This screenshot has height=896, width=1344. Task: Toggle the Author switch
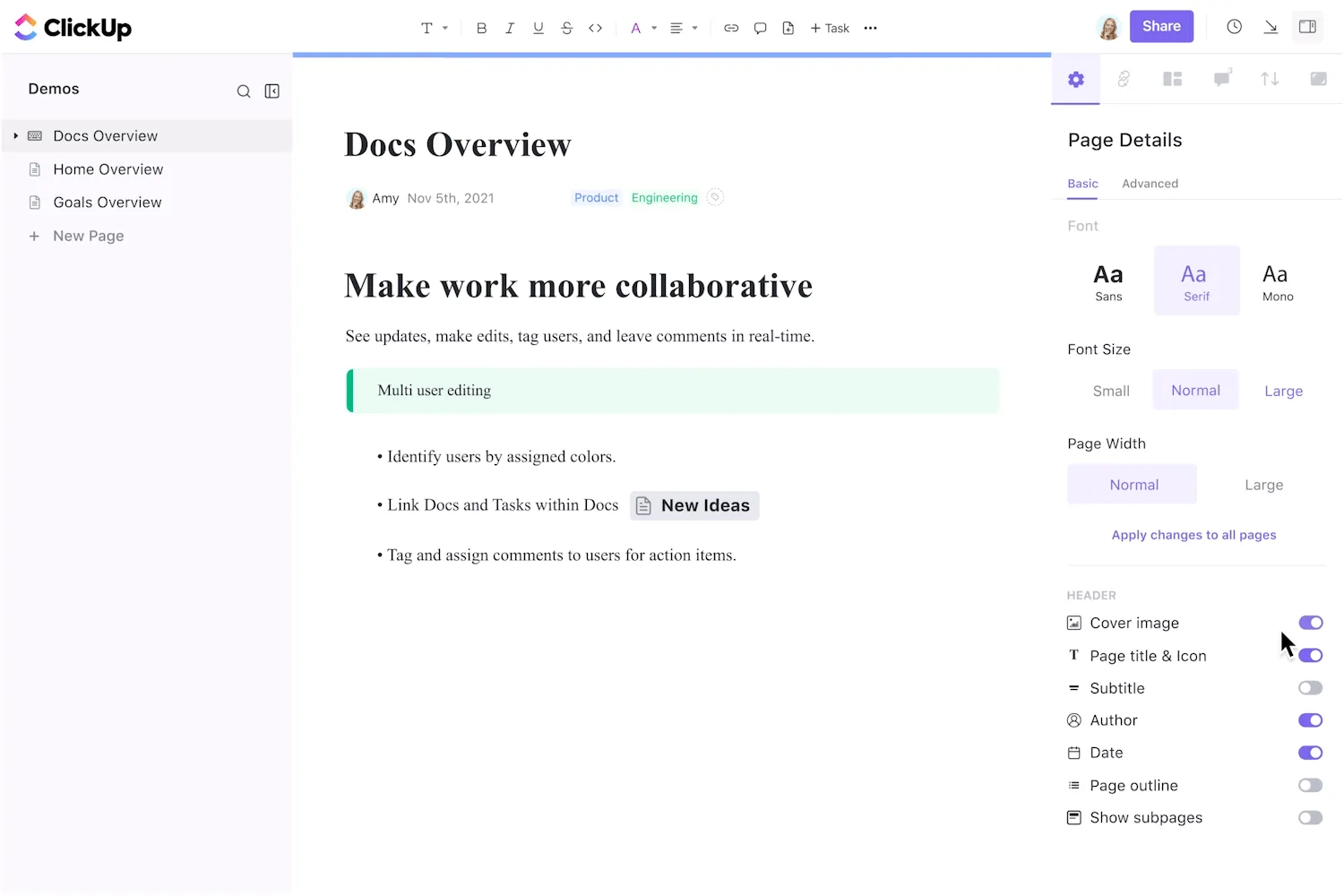coord(1311,720)
